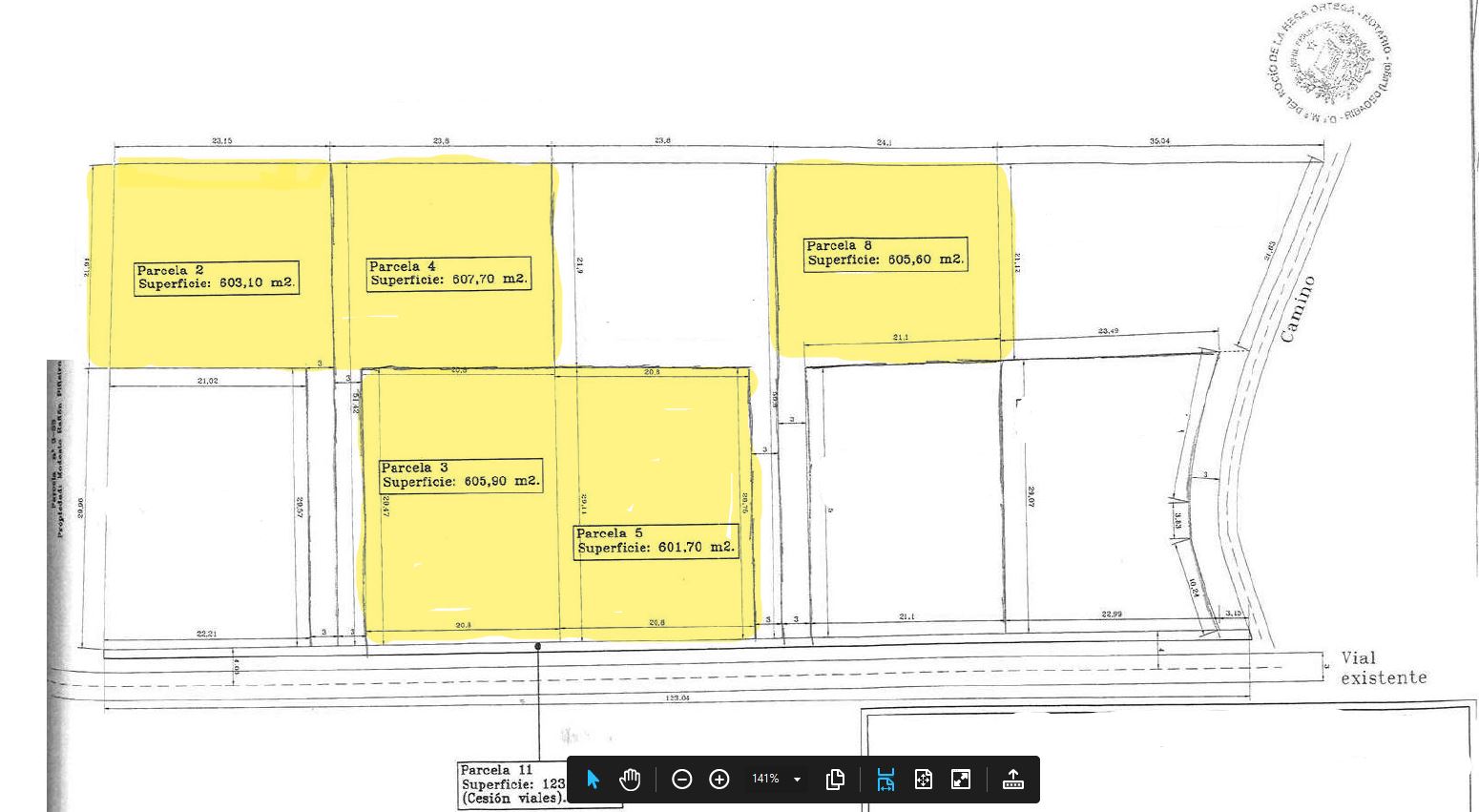Select the Parcela 4 surface label

[x=448, y=274]
